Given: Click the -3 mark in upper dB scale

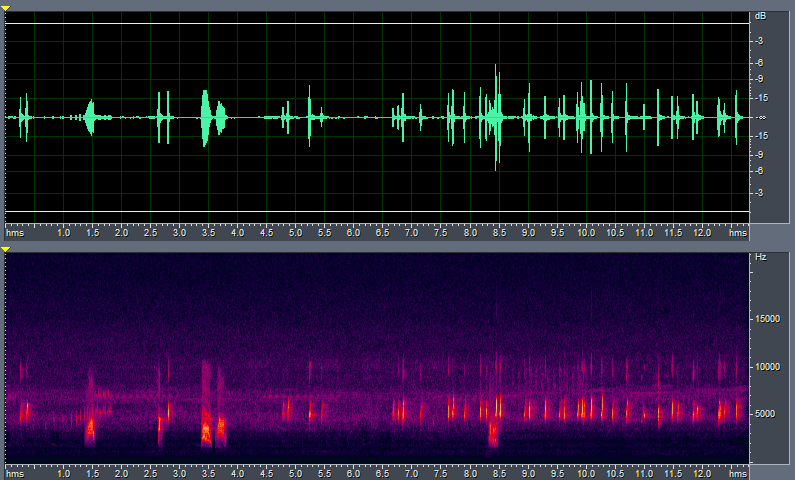Looking at the screenshot, I should (x=759, y=41).
